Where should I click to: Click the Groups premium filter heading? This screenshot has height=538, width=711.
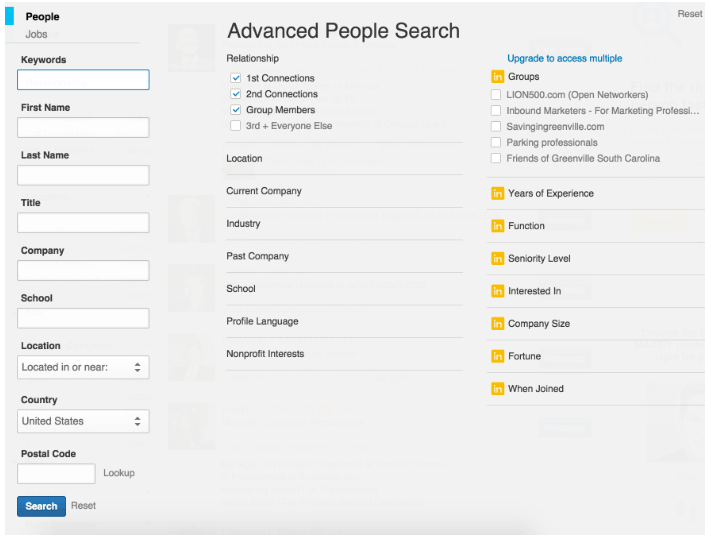coord(523,77)
